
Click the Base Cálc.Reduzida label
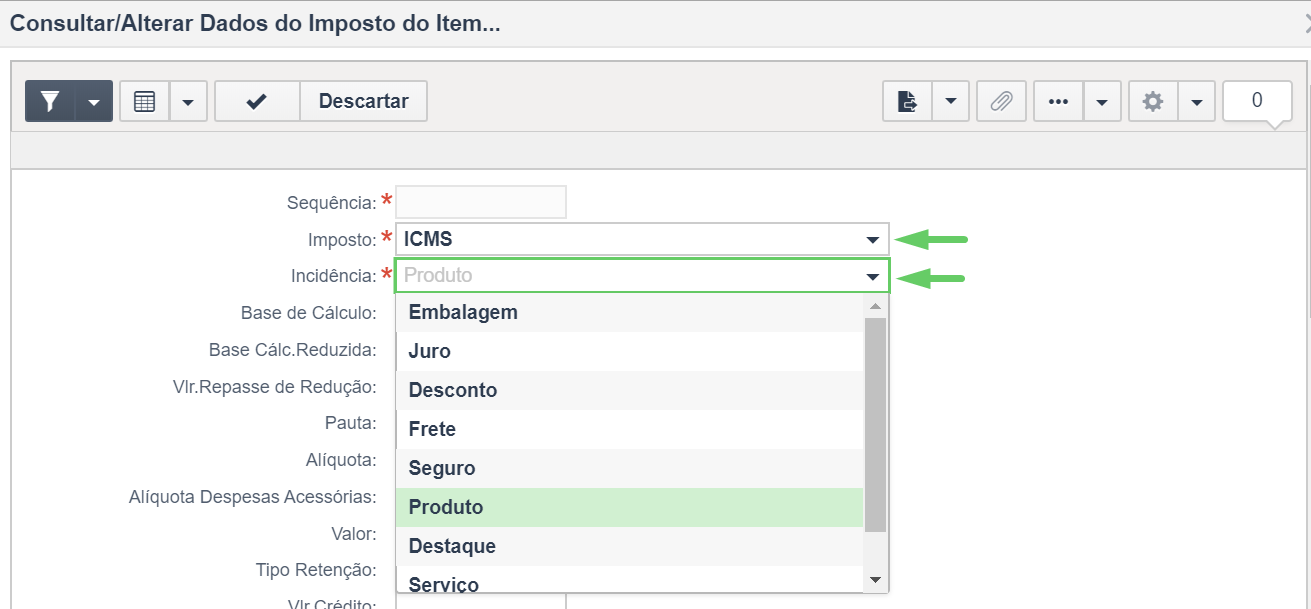292,350
